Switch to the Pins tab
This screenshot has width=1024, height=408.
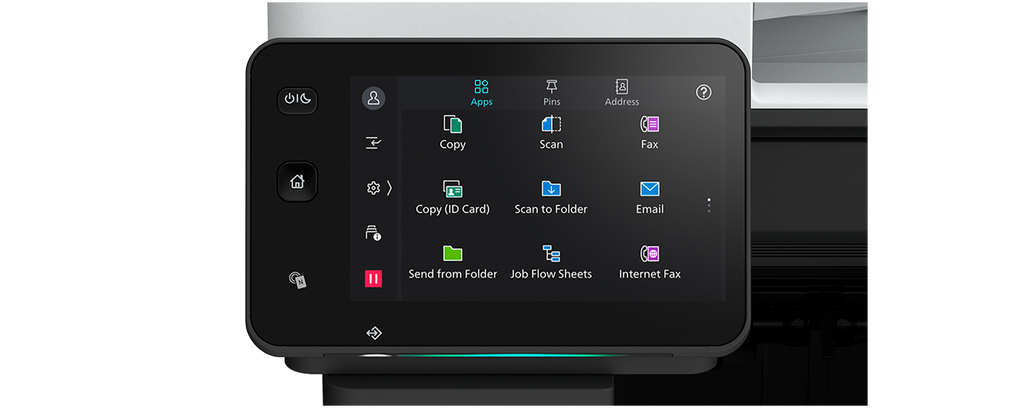pyautogui.click(x=552, y=93)
